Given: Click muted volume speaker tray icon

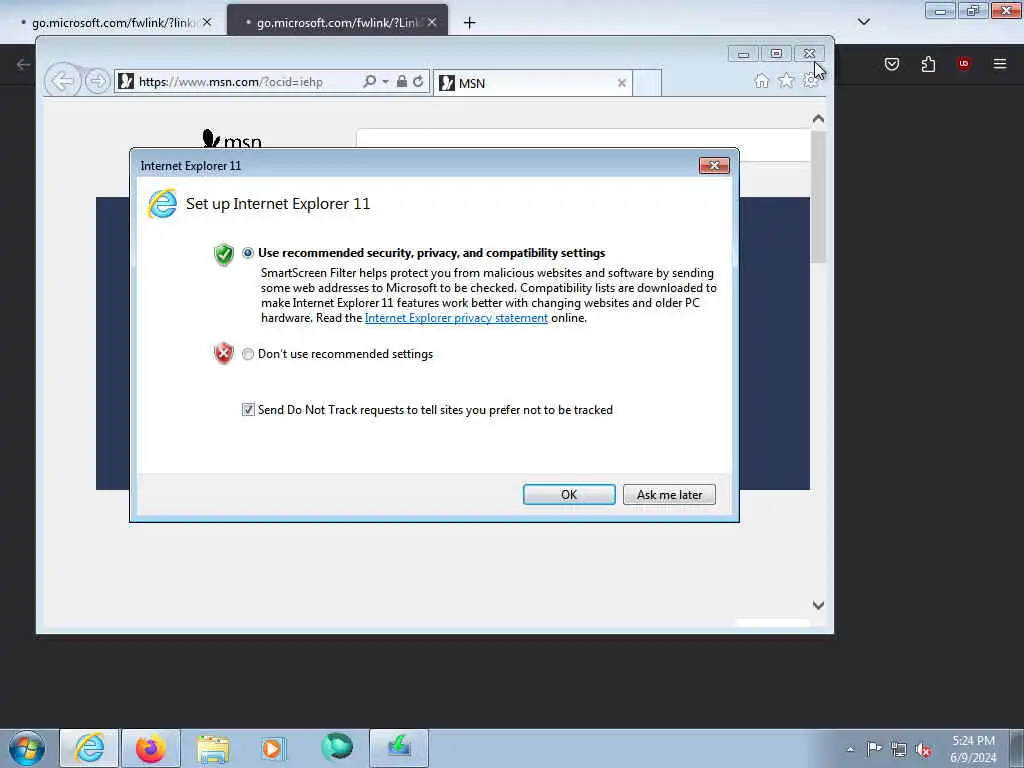Looking at the screenshot, I should (x=923, y=750).
